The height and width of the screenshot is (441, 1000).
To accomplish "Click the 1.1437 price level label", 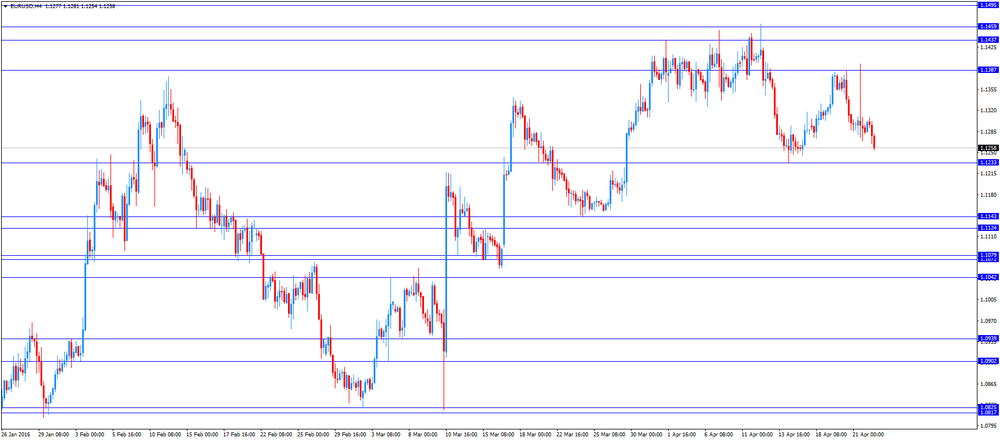I will pos(988,40).
